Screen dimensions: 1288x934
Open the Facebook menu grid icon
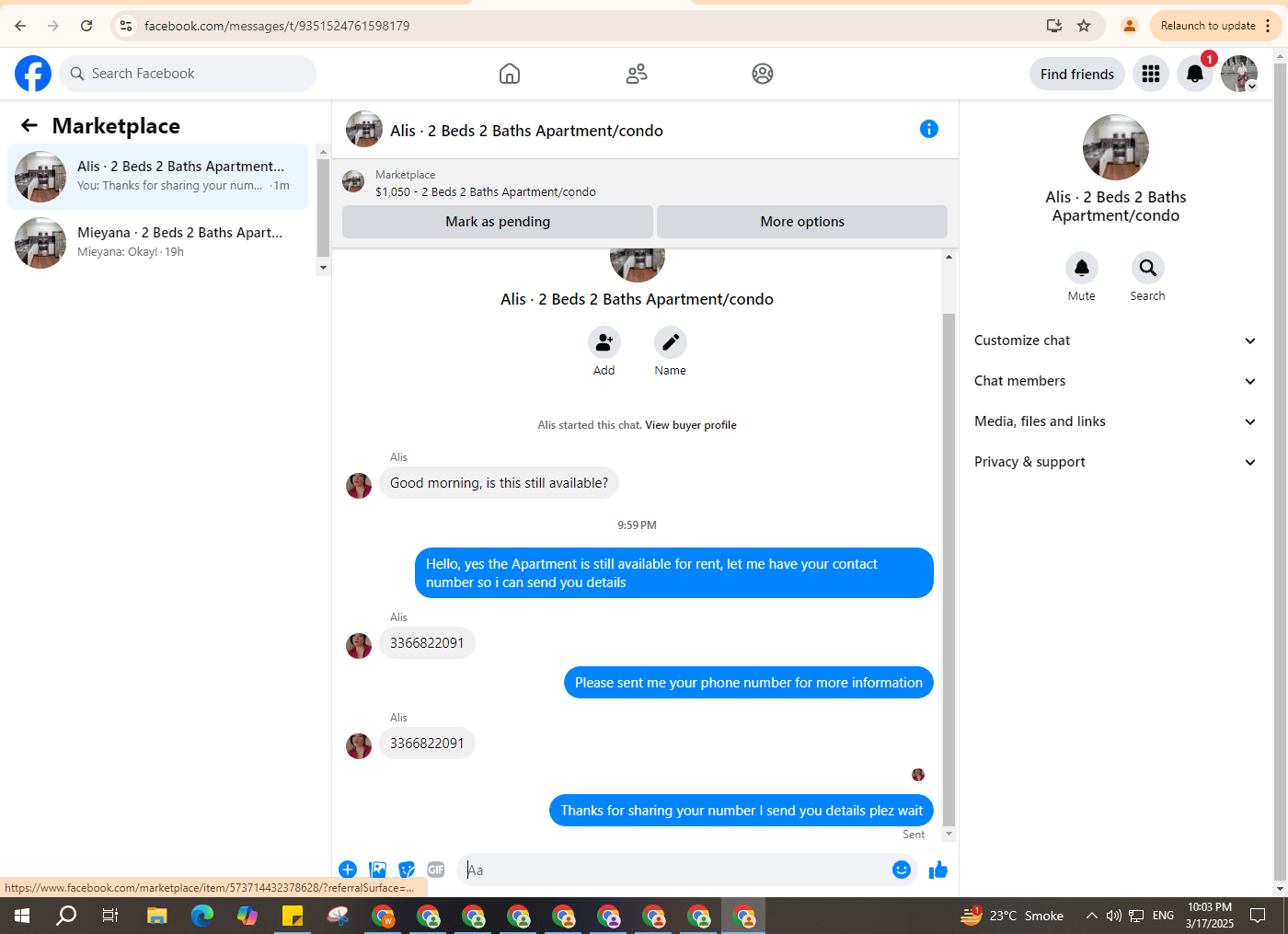[1151, 74]
